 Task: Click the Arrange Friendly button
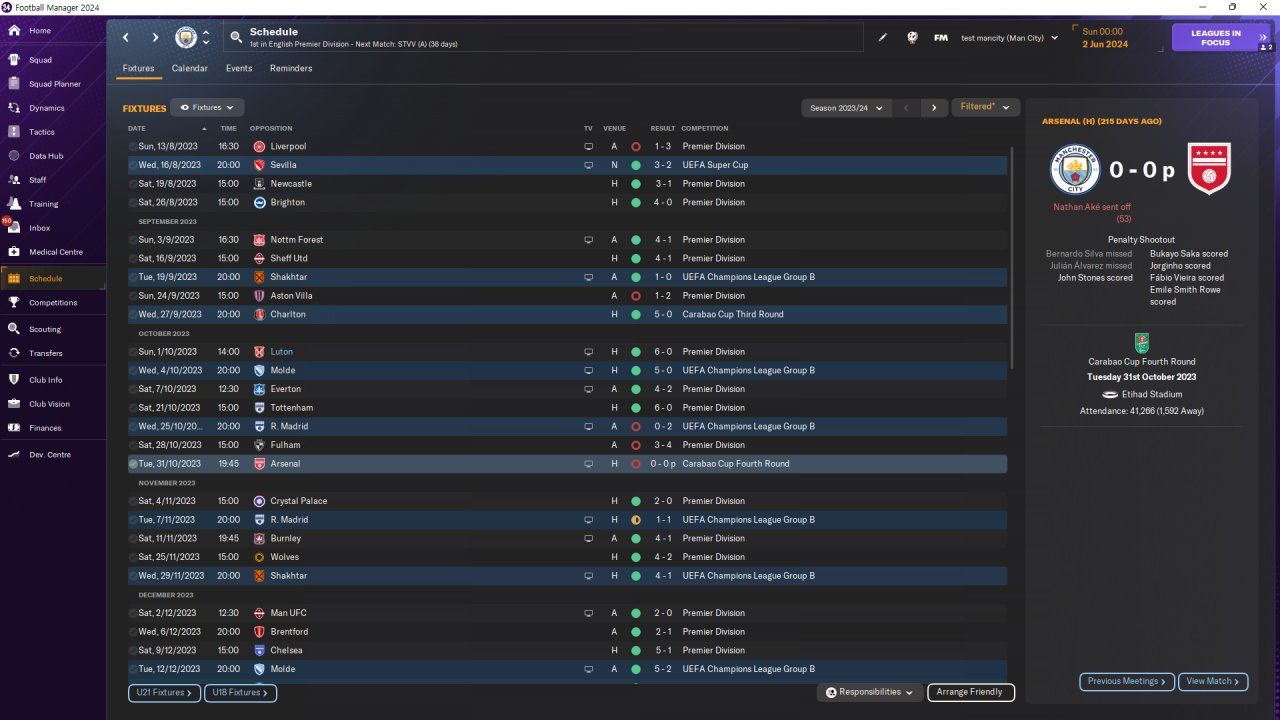click(971, 692)
